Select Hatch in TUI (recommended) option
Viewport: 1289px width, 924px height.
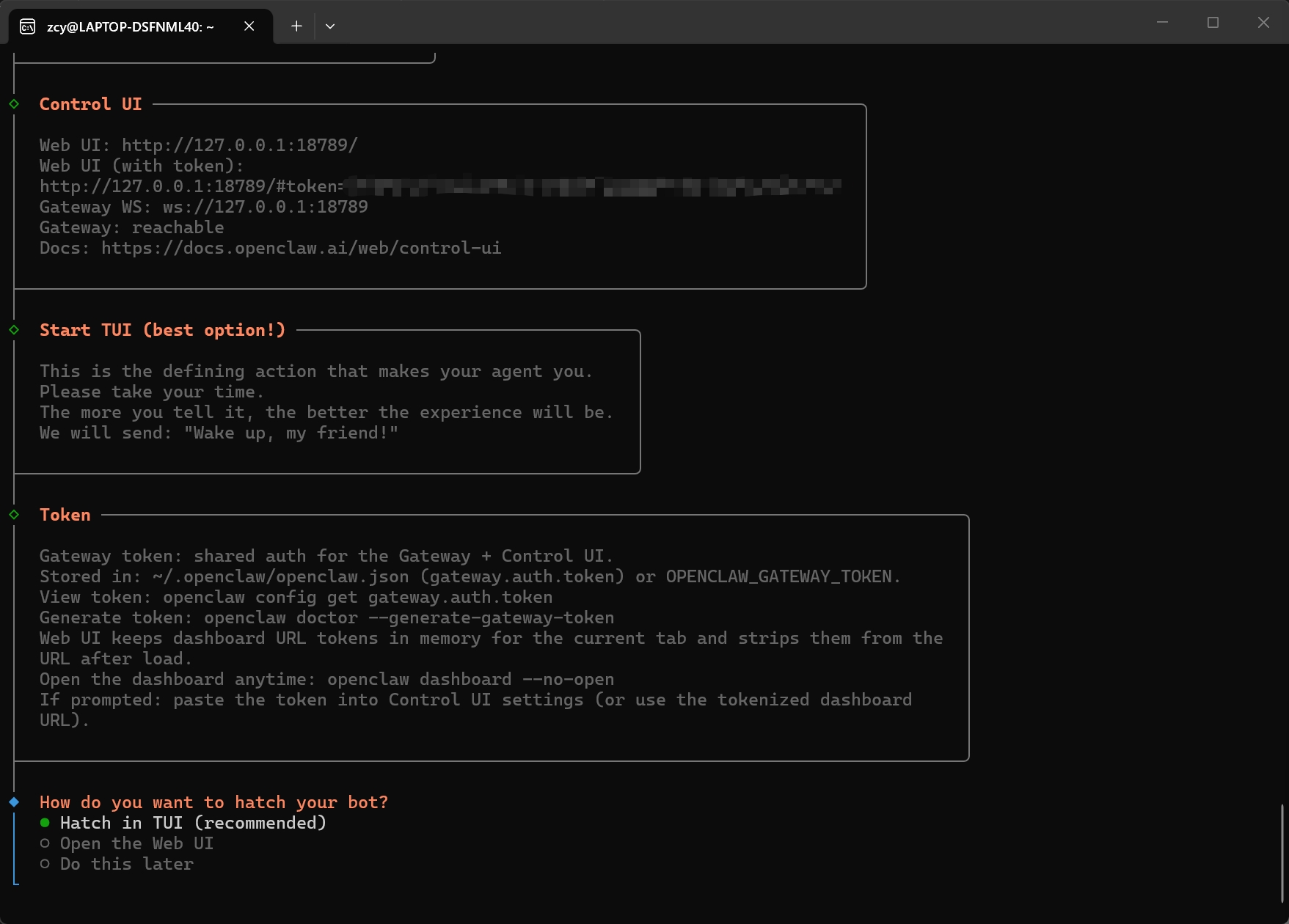pyautogui.click(x=183, y=823)
